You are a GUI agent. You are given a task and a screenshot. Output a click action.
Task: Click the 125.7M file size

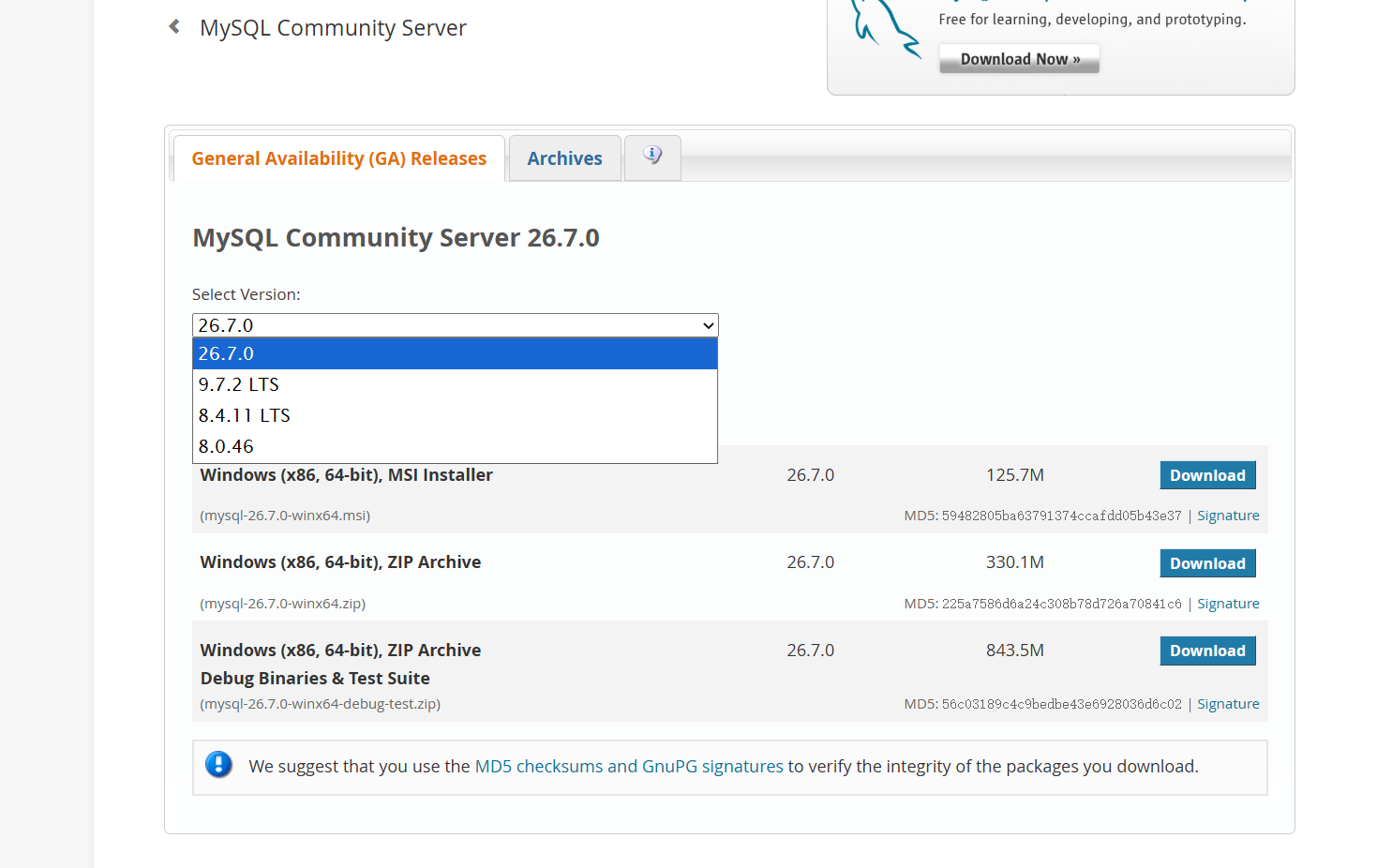point(1015,475)
